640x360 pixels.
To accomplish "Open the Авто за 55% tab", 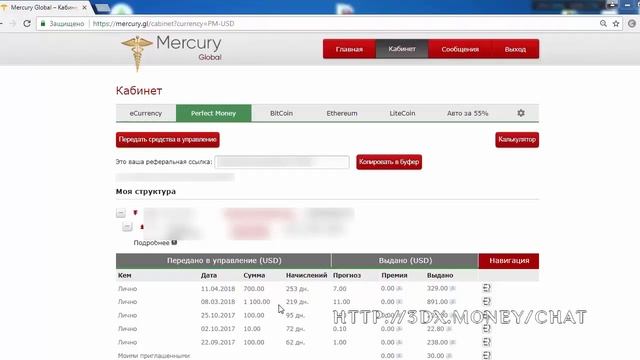I will tap(467, 113).
